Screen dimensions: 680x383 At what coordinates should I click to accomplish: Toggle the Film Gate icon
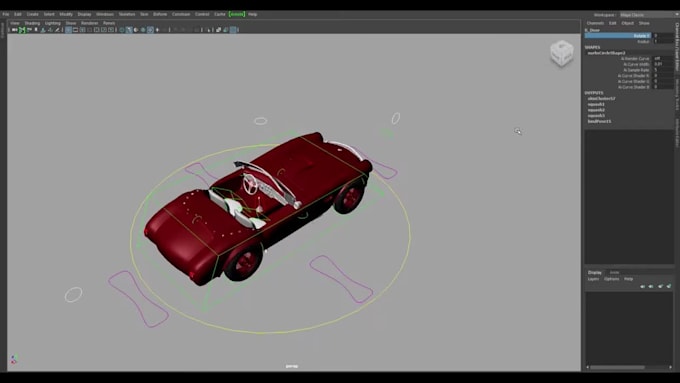[x=75, y=29]
